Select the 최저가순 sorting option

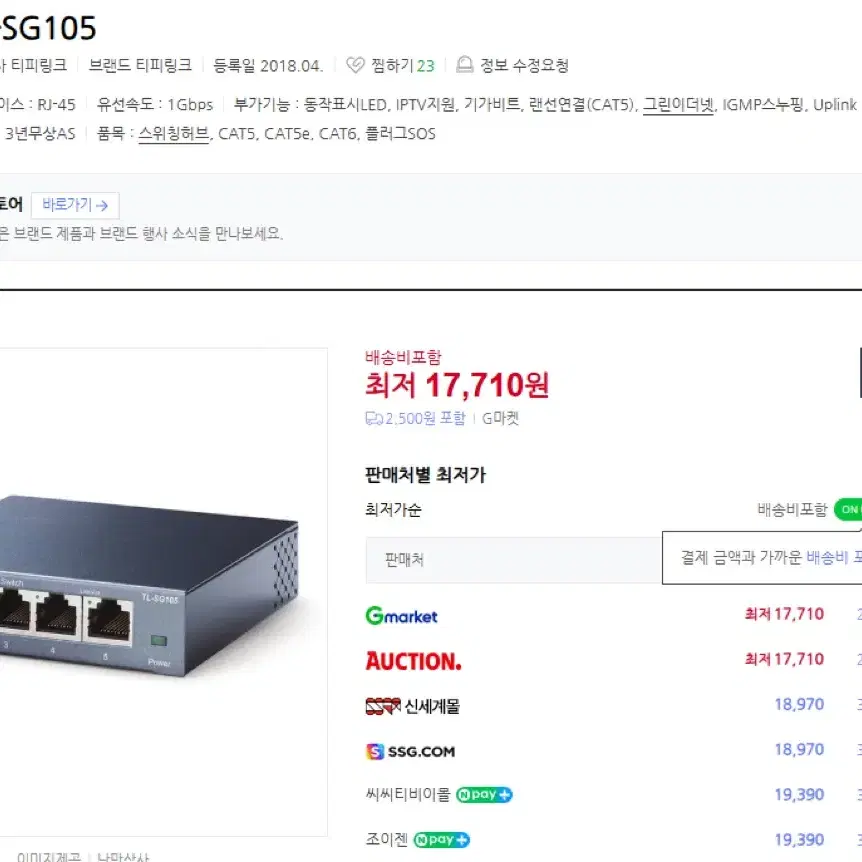394,510
